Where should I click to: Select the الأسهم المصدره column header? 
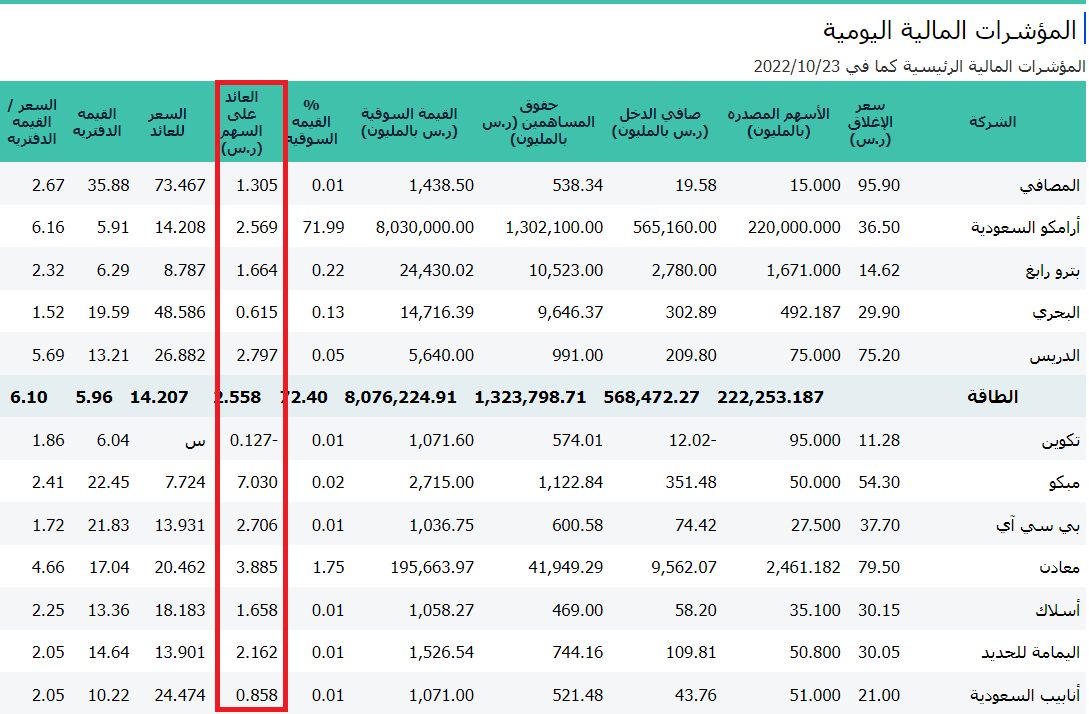point(778,122)
